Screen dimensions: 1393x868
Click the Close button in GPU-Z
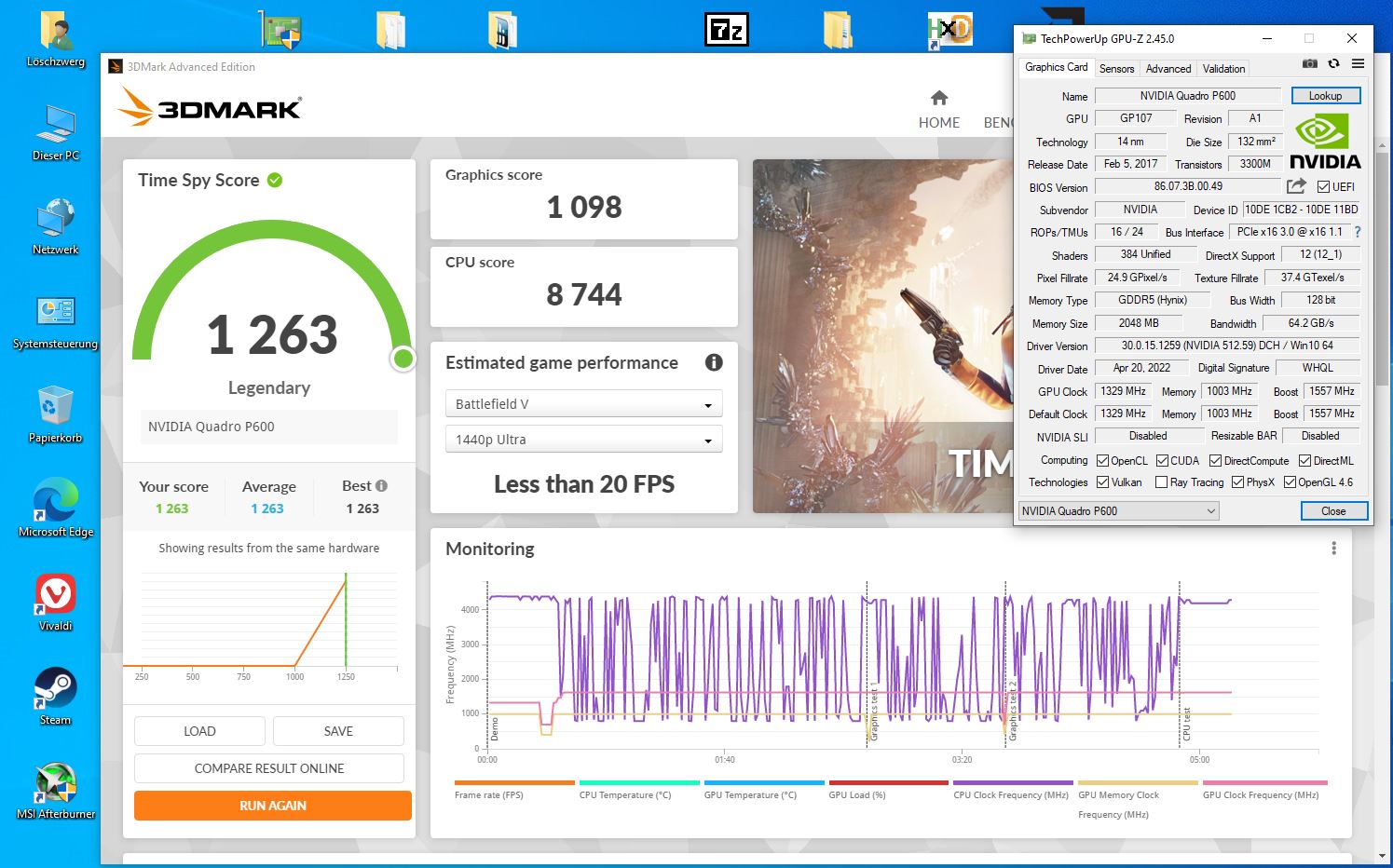pyautogui.click(x=1333, y=510)
